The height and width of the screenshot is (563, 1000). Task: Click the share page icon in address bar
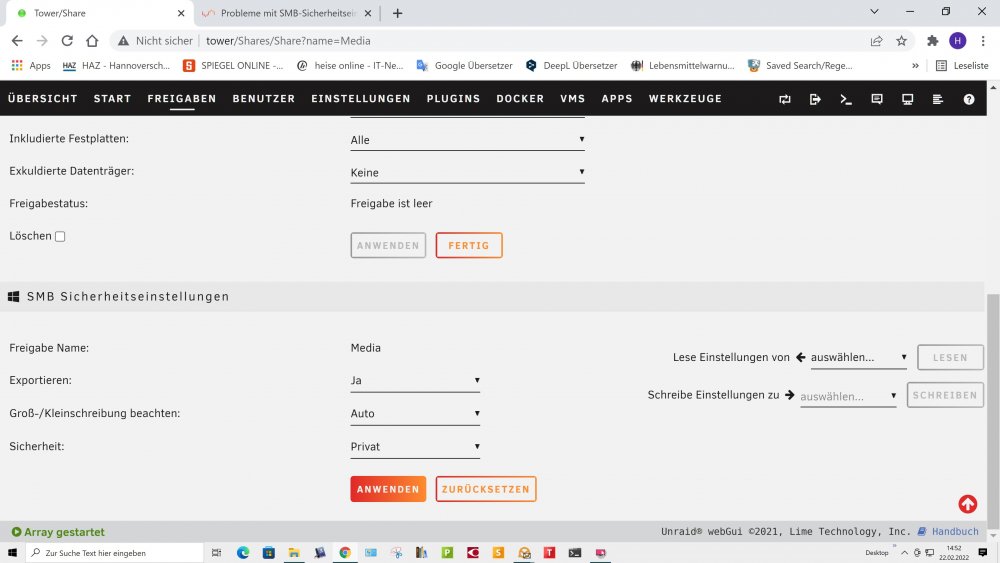(876, 41)
